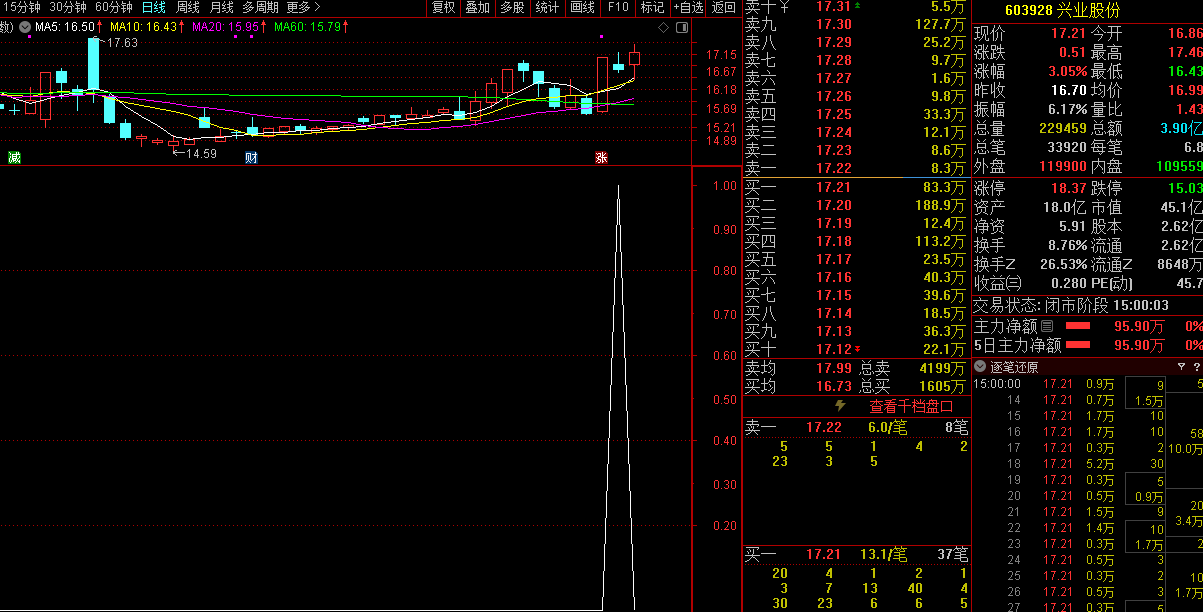Toggle 复权 price adjustment
The height and width of the screenshot is (612, 1203).
443,8
